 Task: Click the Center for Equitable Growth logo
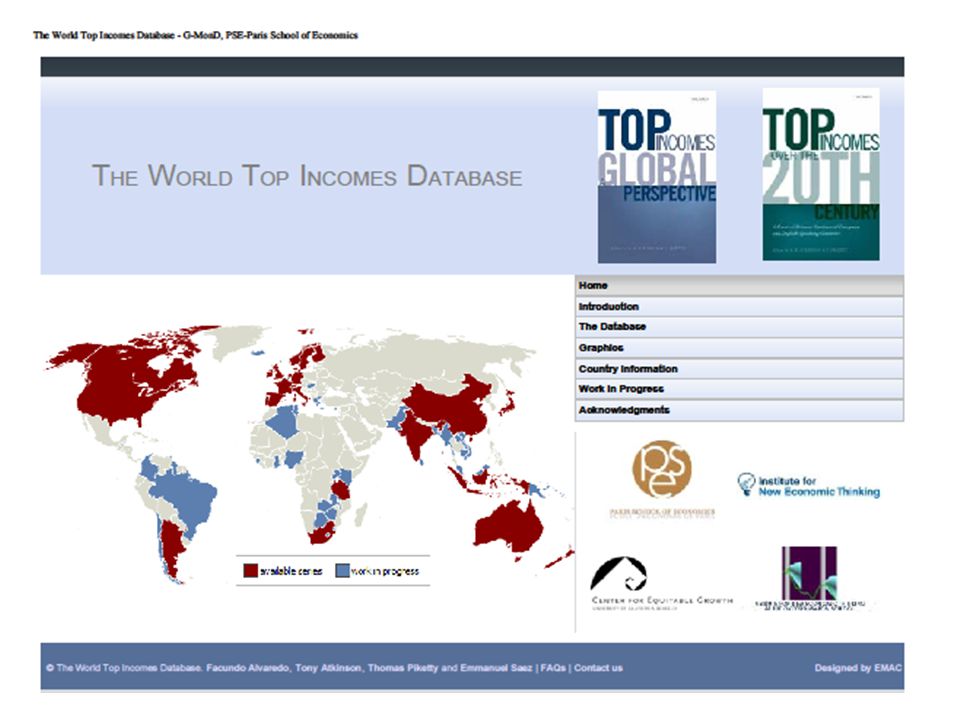[661, 583]
